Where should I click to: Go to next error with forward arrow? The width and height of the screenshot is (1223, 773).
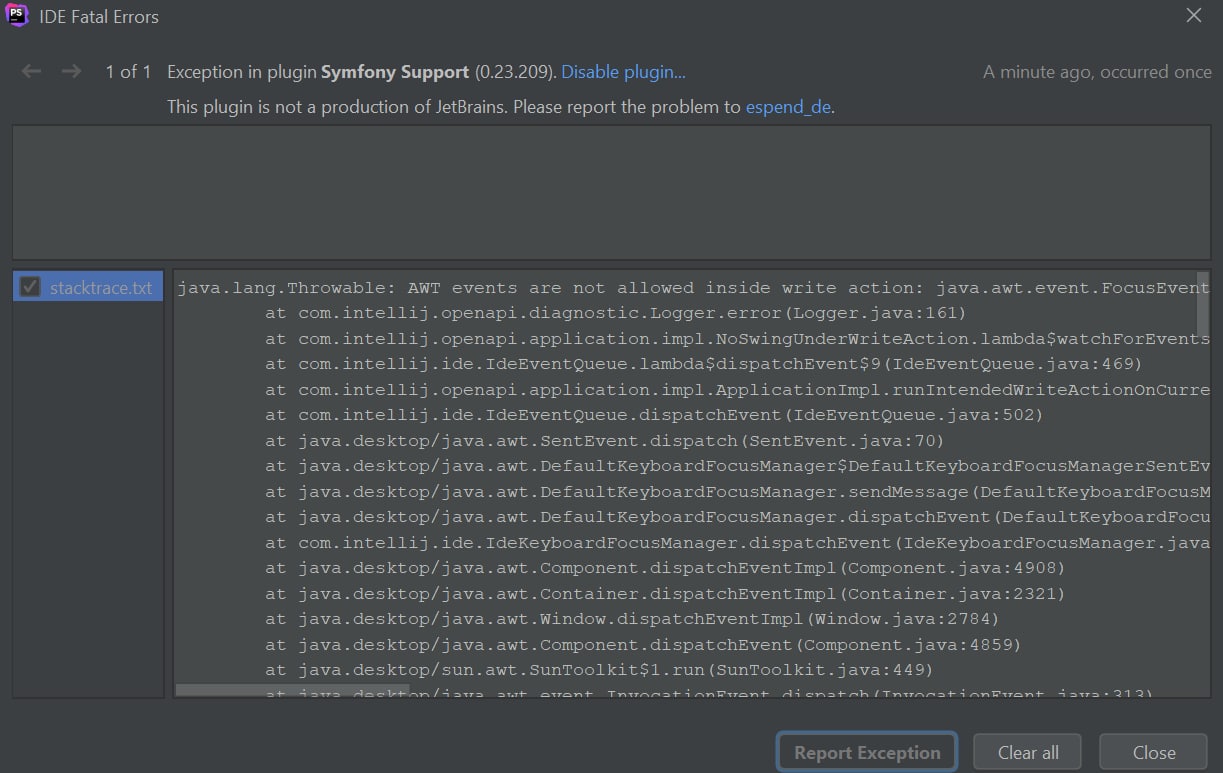point(71,72)
